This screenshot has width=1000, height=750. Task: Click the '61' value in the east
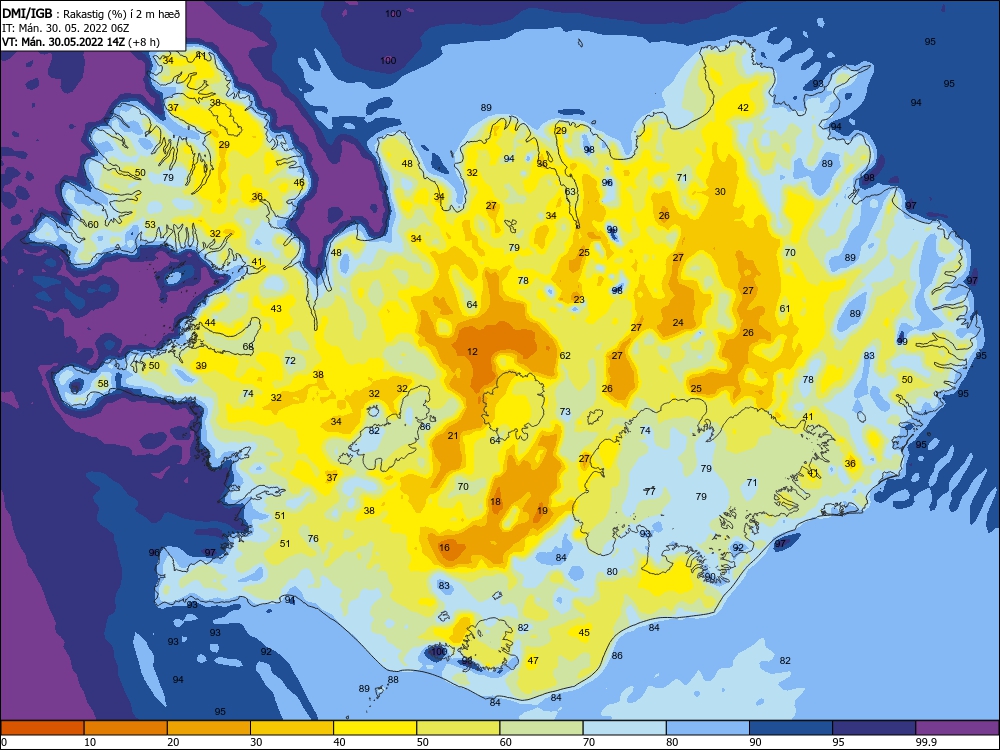coord(784,309)
